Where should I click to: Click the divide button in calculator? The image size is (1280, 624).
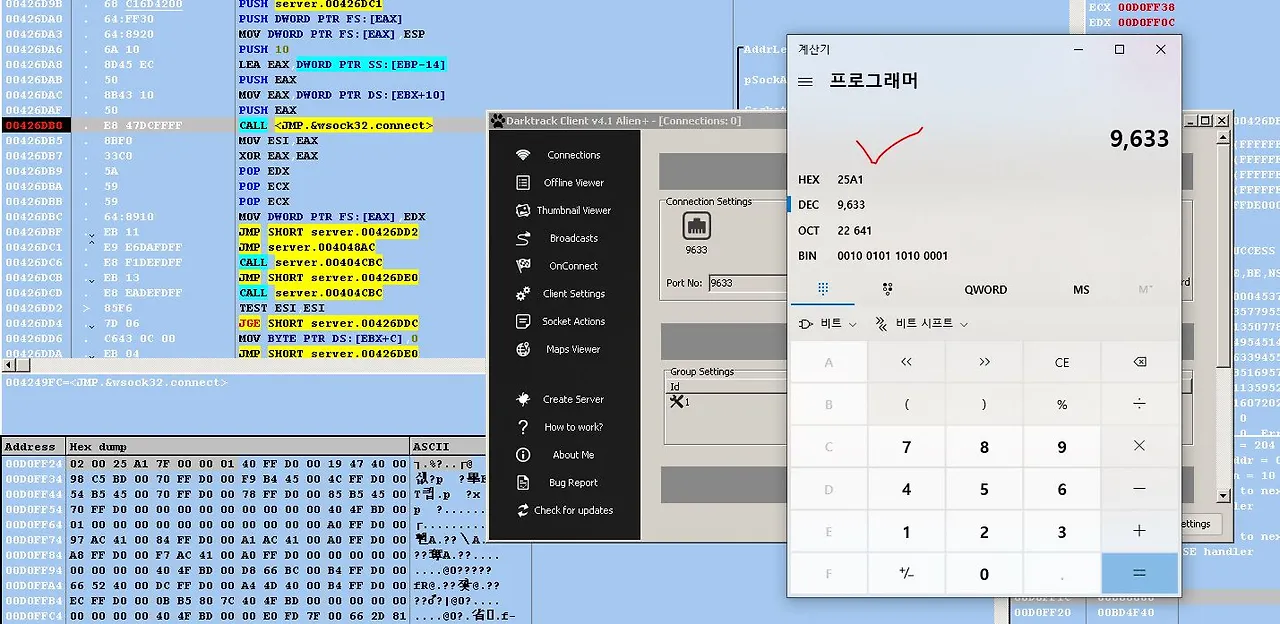point(1140,405)
